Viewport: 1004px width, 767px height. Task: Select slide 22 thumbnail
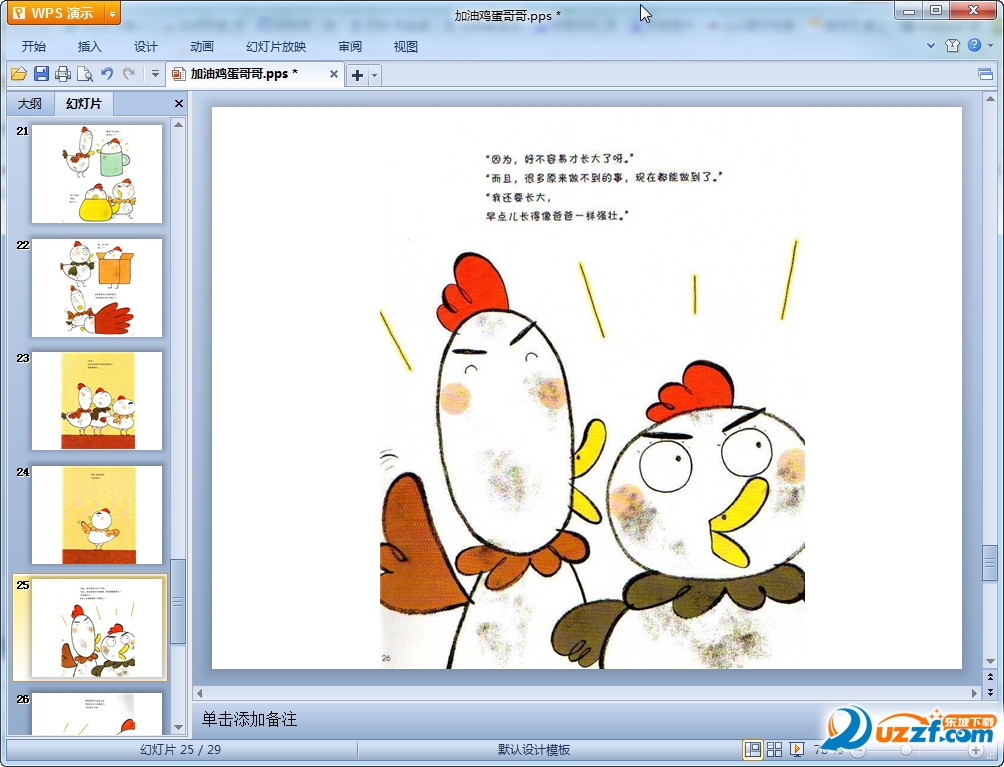(x=97, y=287)
